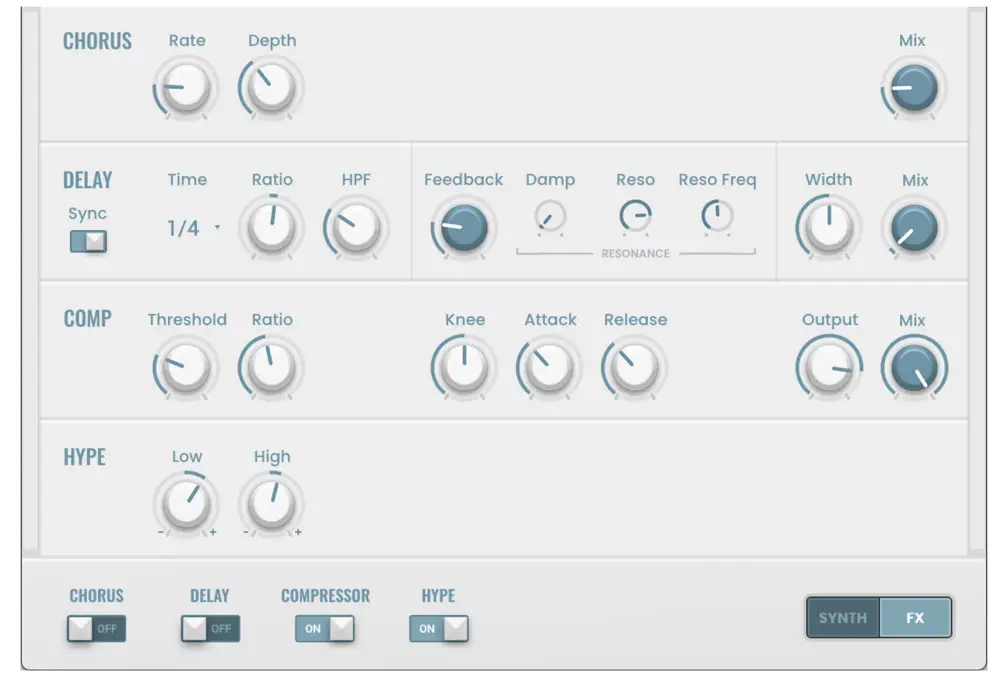Adjust the Chorus Mix level
This screenshot has height=683, width=993.
[913, 88]
